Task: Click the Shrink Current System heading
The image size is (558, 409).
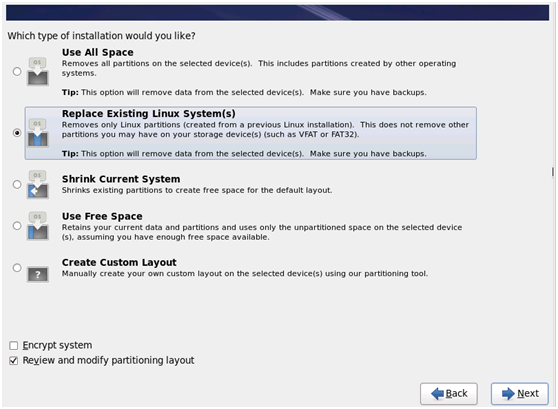Action: 121,179
